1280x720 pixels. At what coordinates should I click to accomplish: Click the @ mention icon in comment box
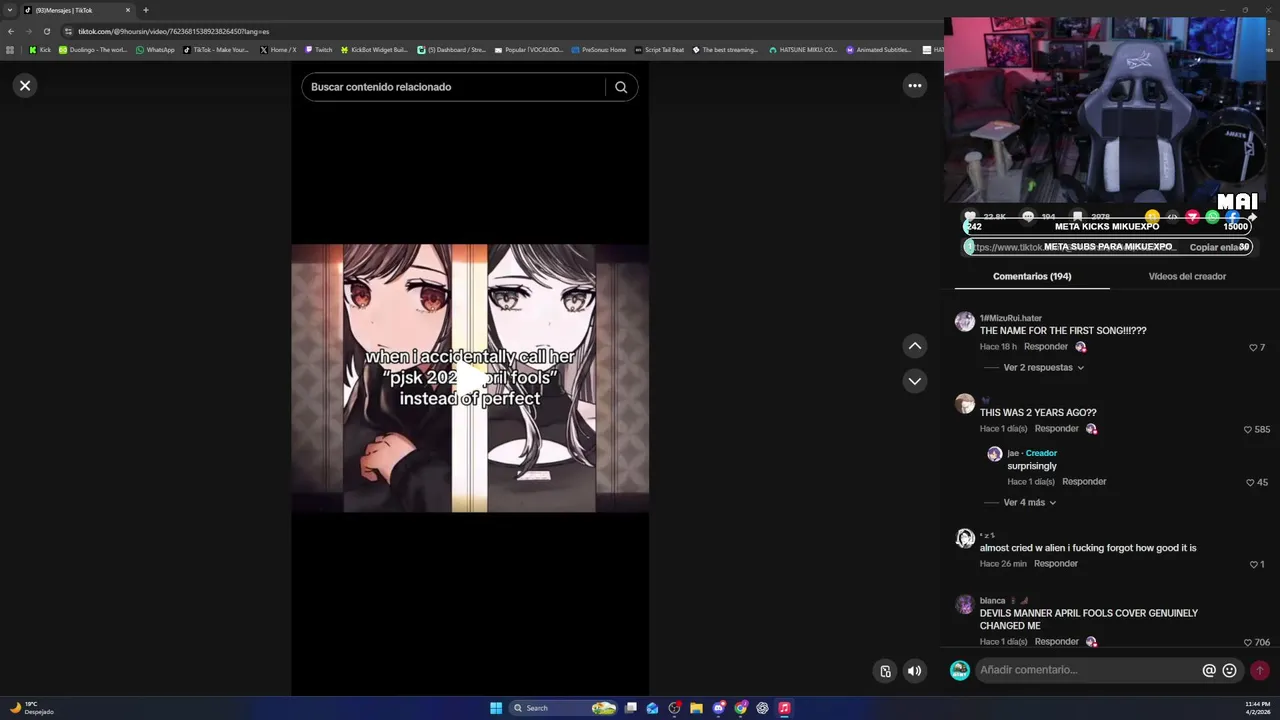pyautogui.click(x=1209, y=671)
